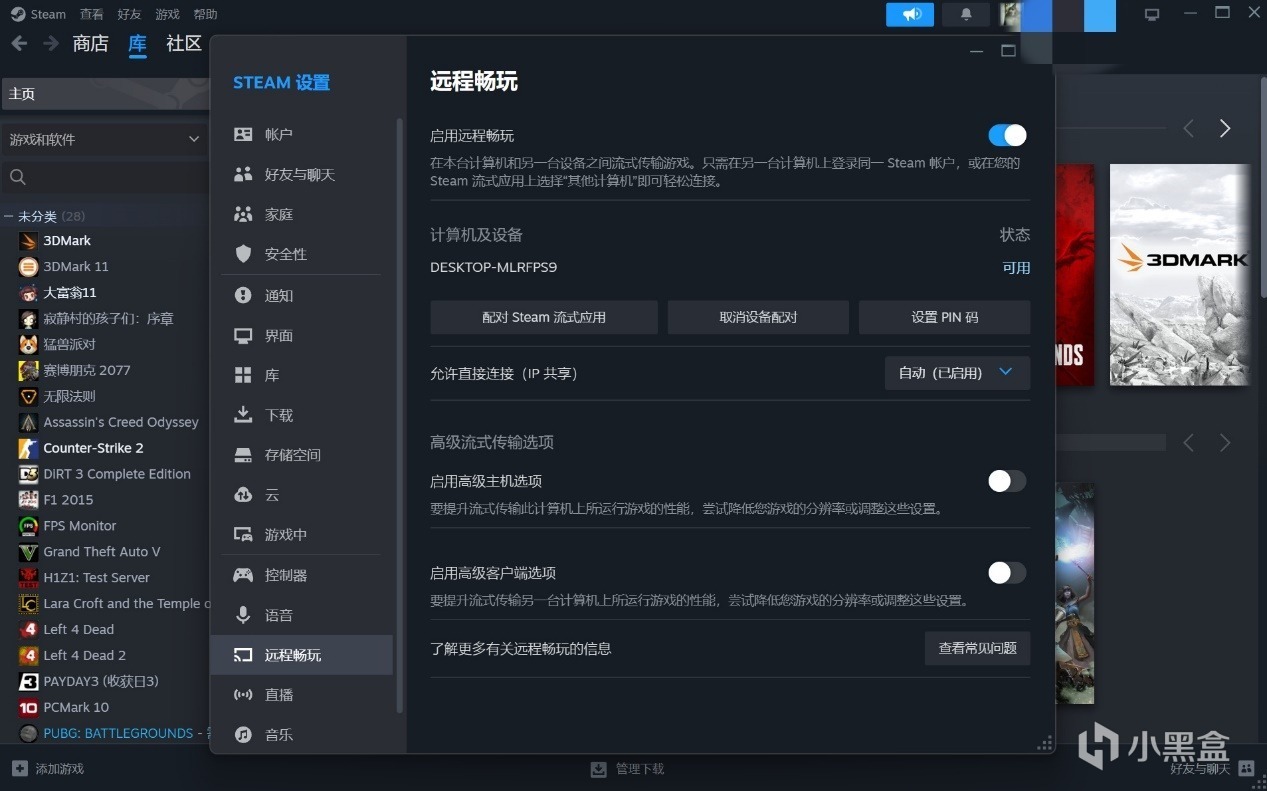Select Grand Theft Auto V in library
This screenshot has height=791, width=1267.
[101, 551]
